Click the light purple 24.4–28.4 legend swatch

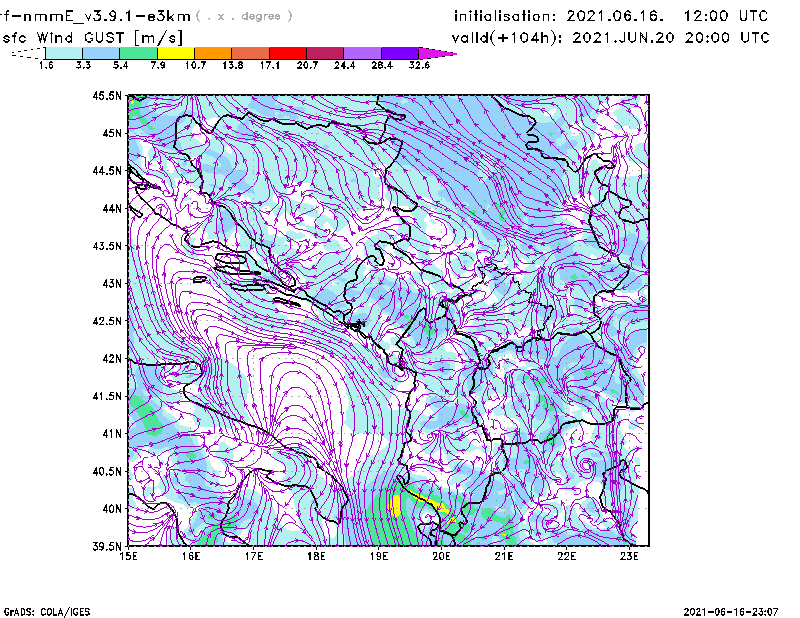(x=363, y=53)
